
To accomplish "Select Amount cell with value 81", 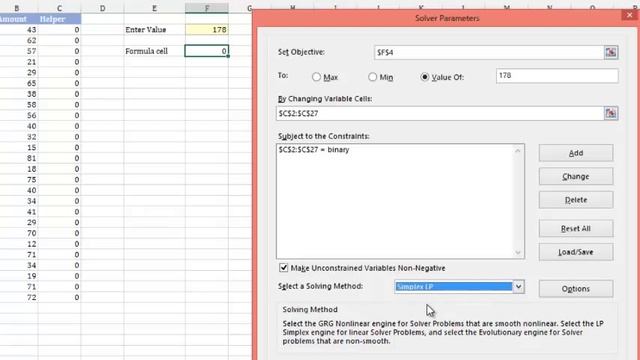I will pos(19,158).
